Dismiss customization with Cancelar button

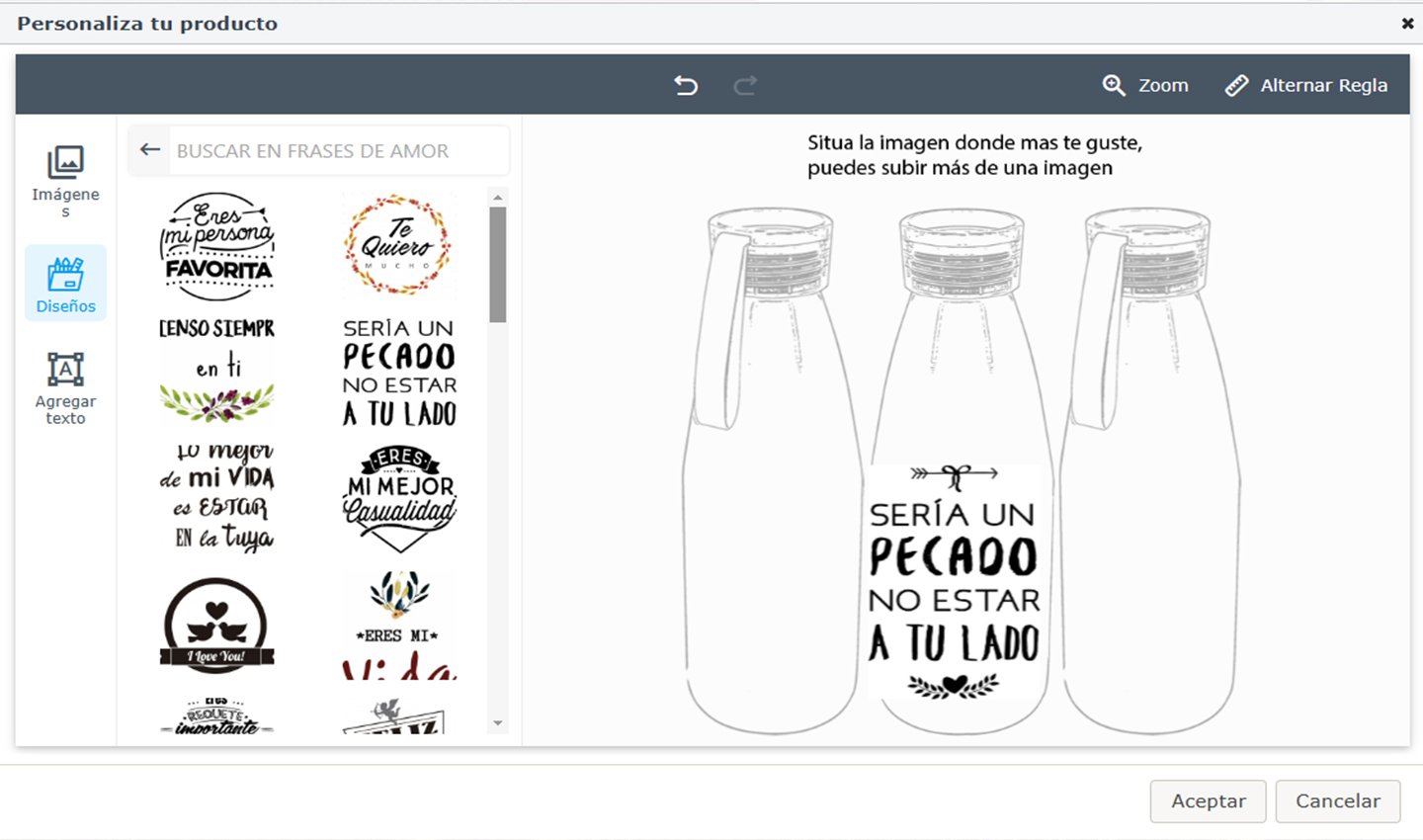pos(1337,801)
